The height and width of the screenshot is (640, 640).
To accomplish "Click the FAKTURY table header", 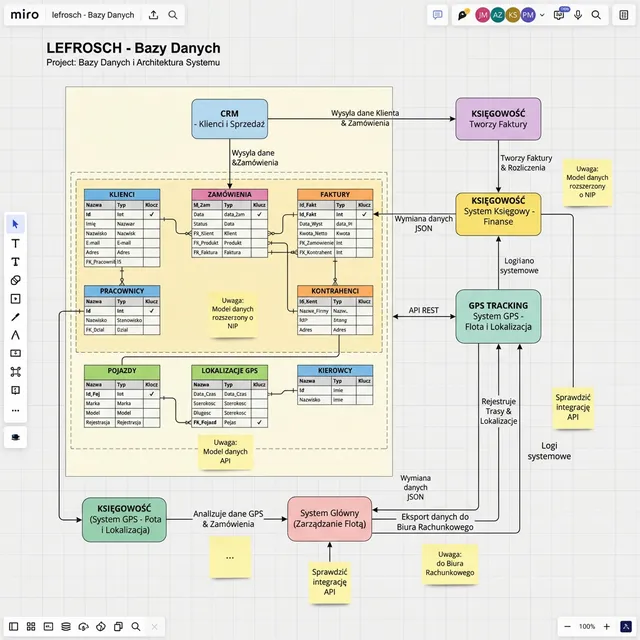I will [335, 194].
